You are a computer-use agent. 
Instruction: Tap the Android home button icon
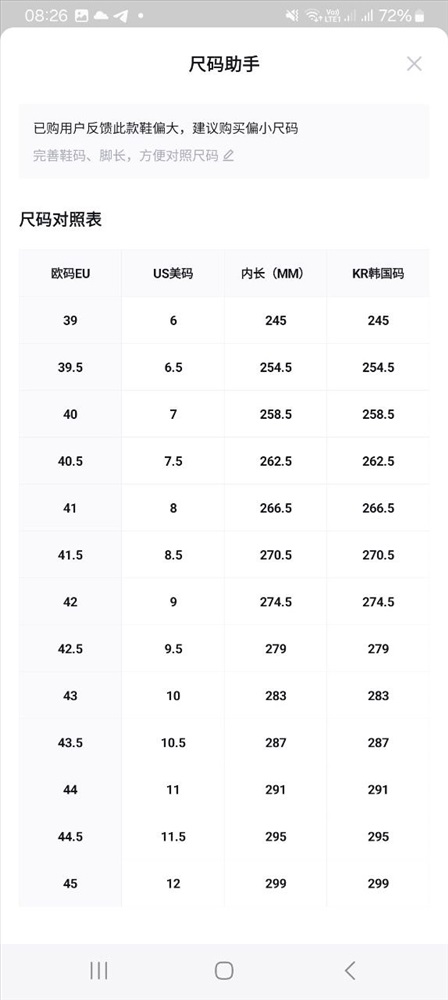(224, 971)
